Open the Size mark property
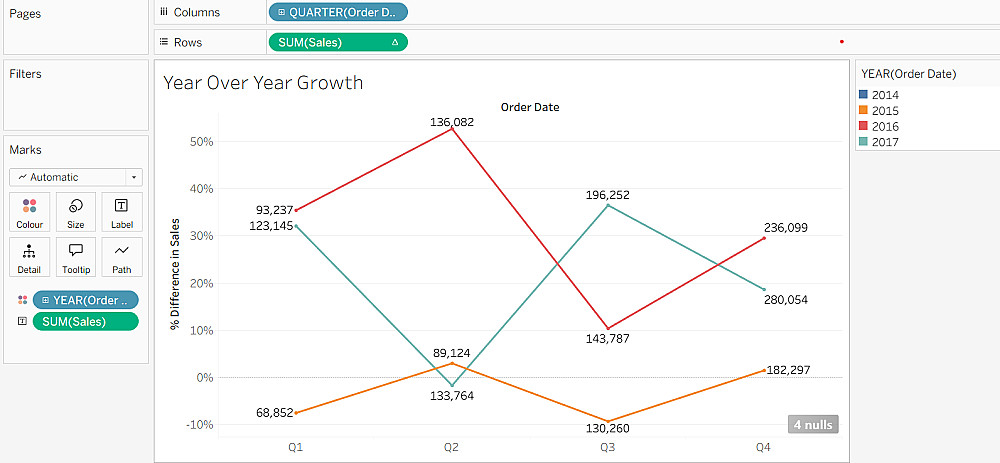Screen dimensions: 1000x463 [x=76, y=211]
